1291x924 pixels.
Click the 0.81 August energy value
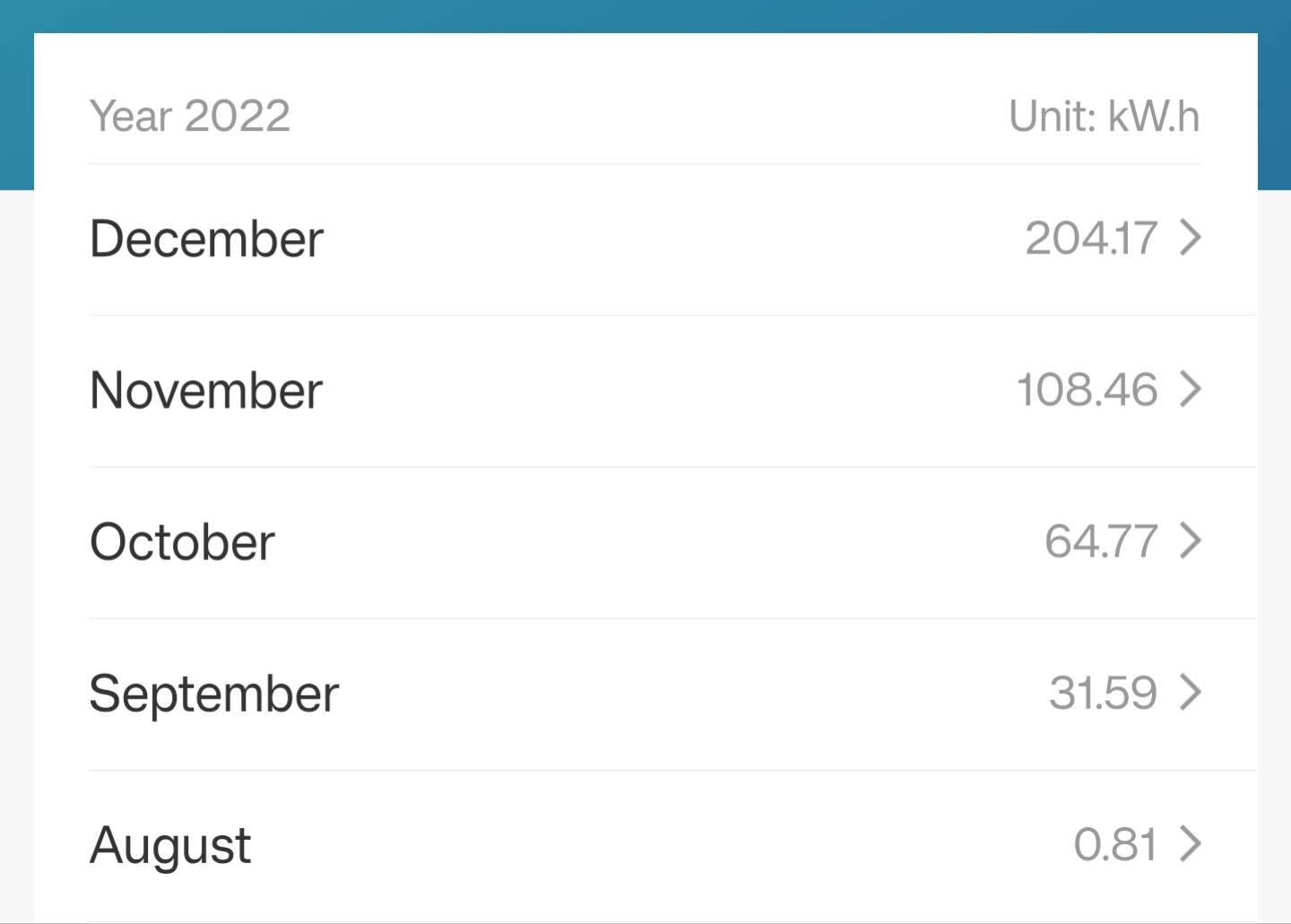click(1115, 844)
